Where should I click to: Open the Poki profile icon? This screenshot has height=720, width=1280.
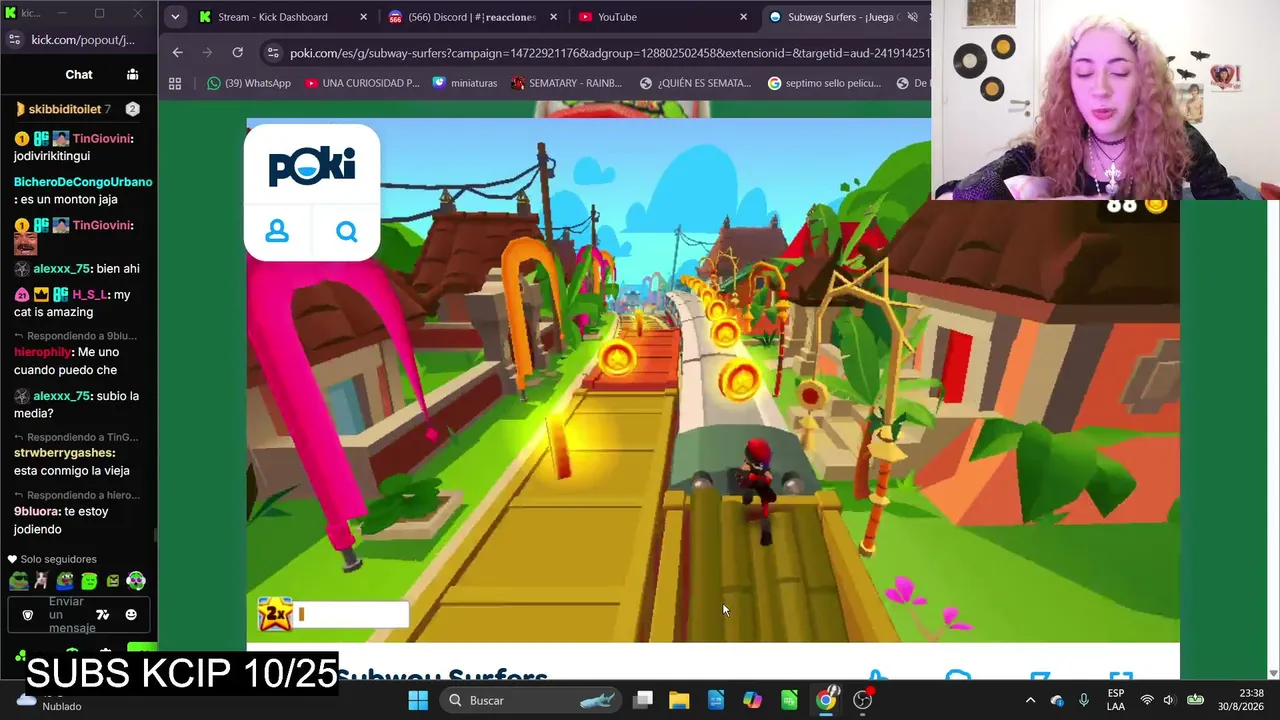(x=277, y=231)
